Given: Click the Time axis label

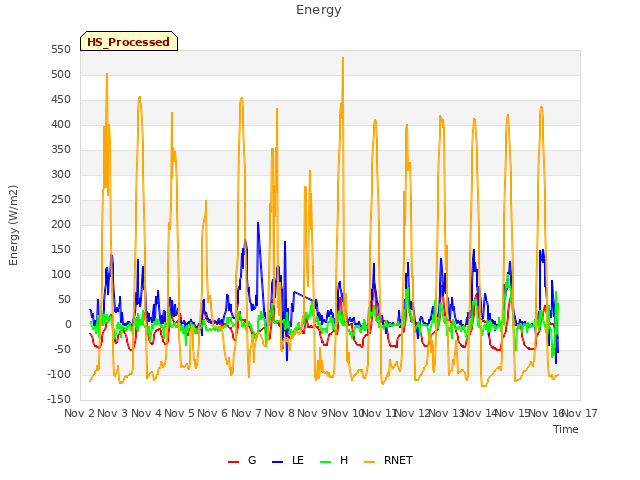Looking at the screenshot, I should [x=566, y=429].
